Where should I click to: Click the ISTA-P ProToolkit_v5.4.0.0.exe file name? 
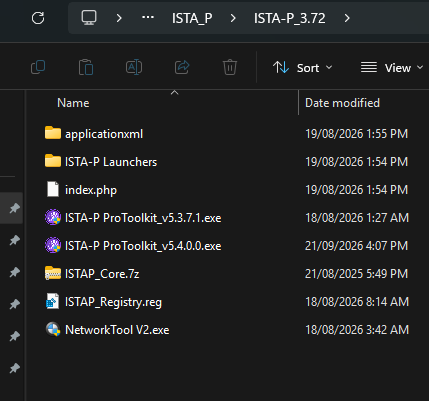click(143, 246)
